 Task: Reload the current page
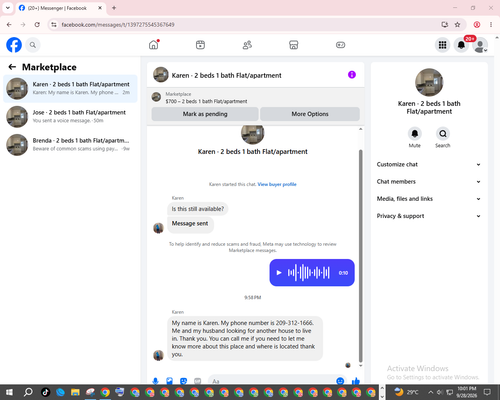click(37, 25)
